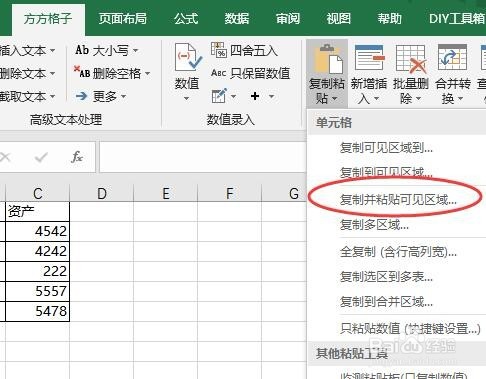Click the cell containing 4542

click(x=38, y=231)
